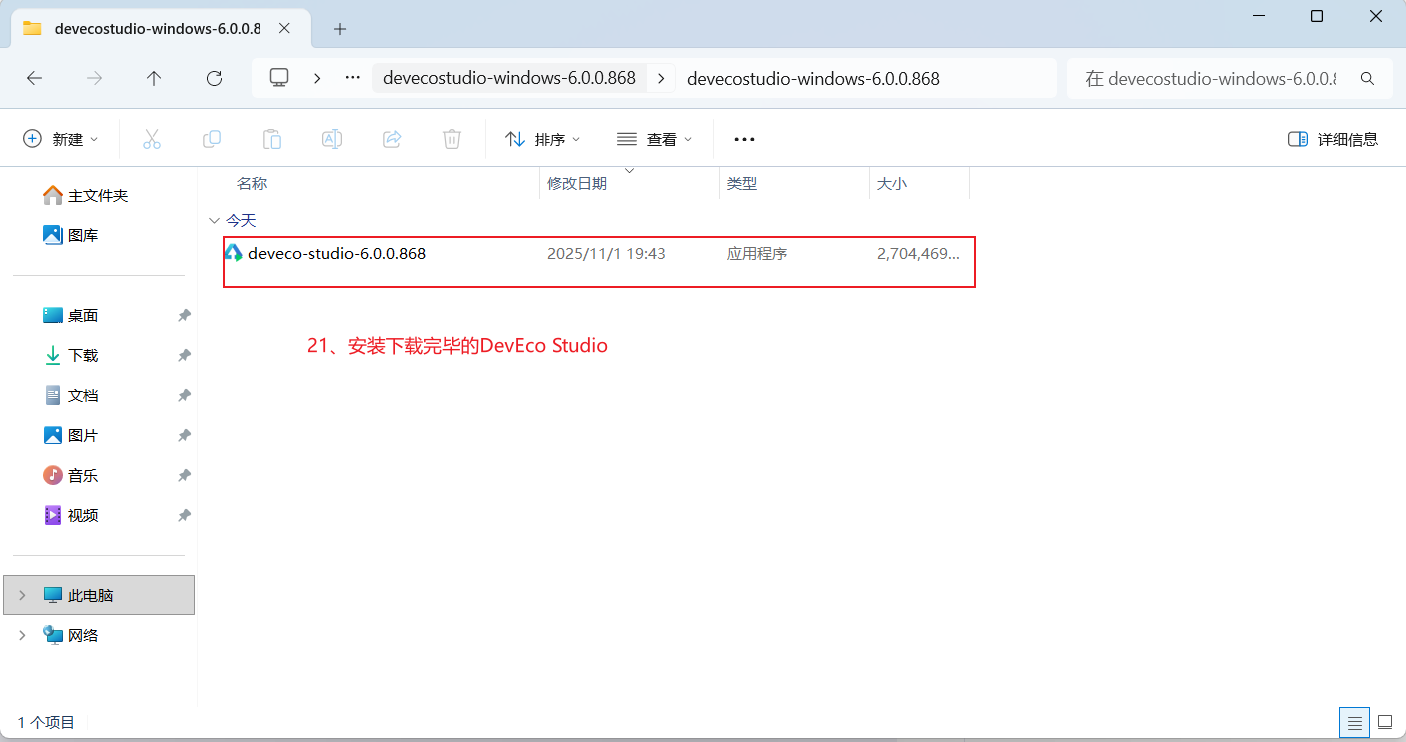Add a new tab with plus button
The width and height of the screenshot is (1406, 742).
coord(340,28)
